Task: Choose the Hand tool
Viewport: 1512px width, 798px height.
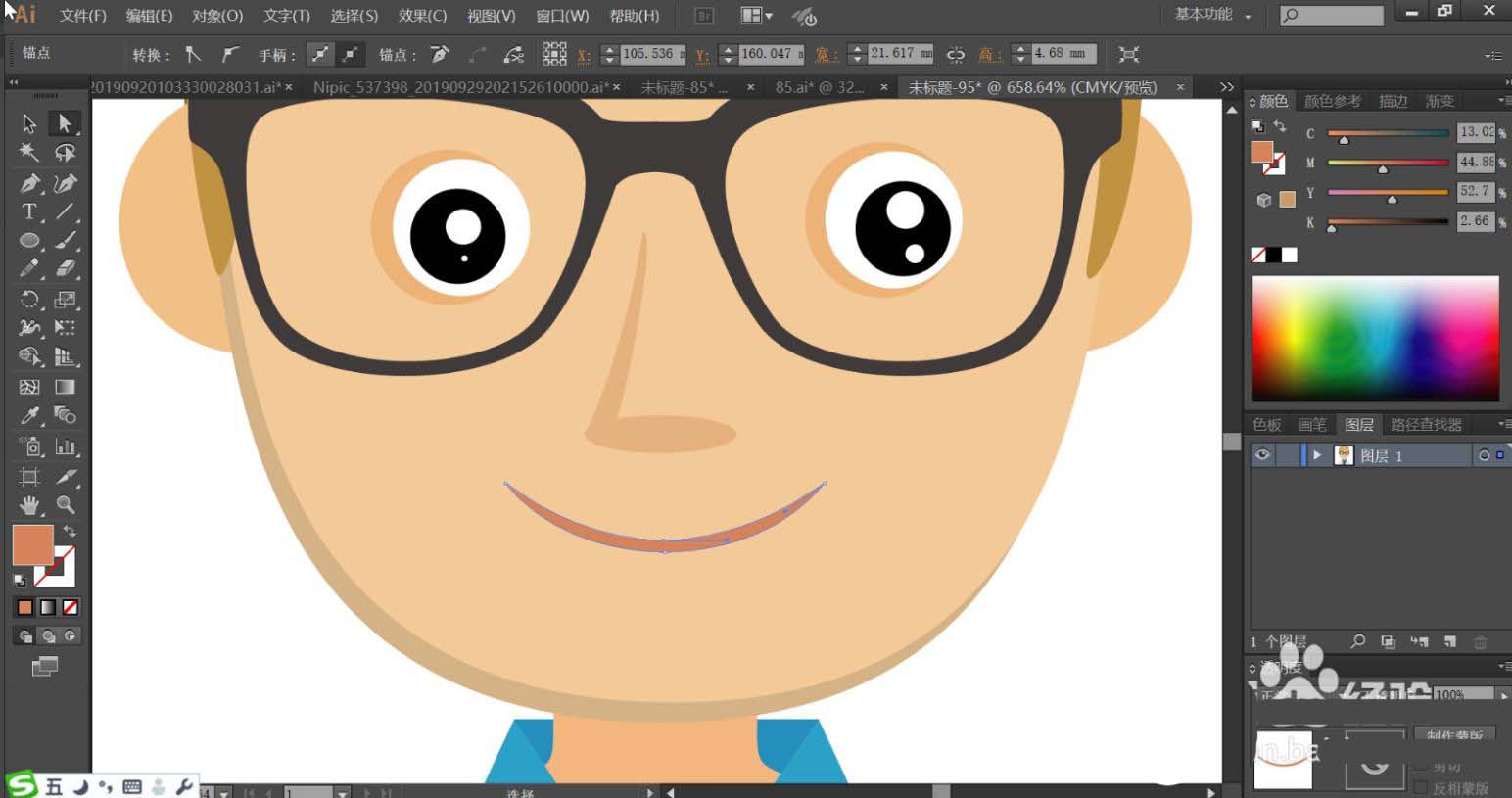Action: pos(29,505)
